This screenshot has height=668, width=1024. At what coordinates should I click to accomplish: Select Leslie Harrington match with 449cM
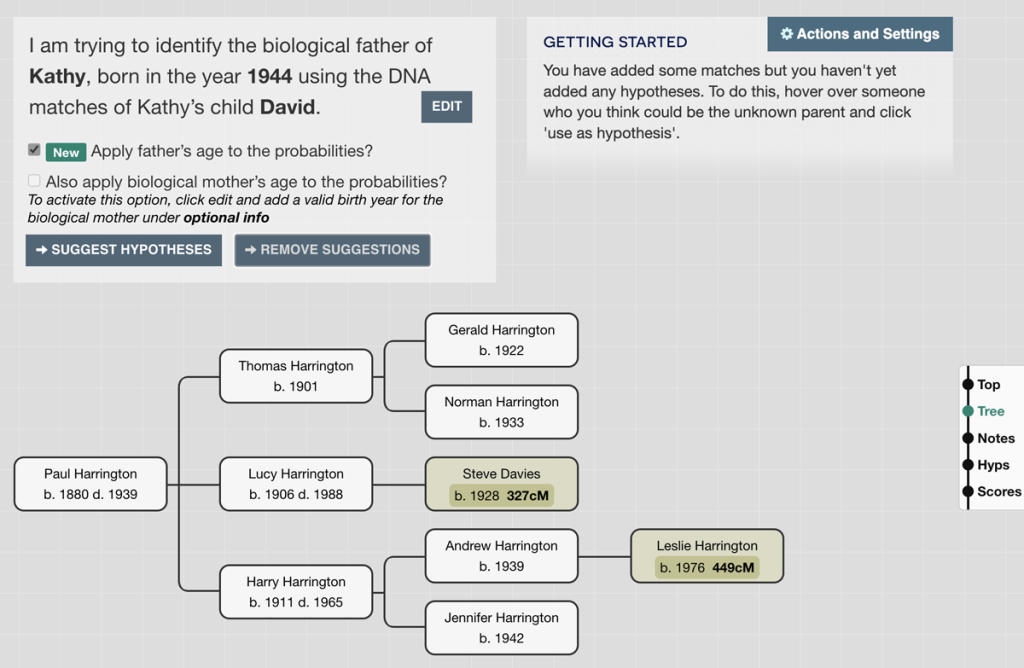[707, 556]
